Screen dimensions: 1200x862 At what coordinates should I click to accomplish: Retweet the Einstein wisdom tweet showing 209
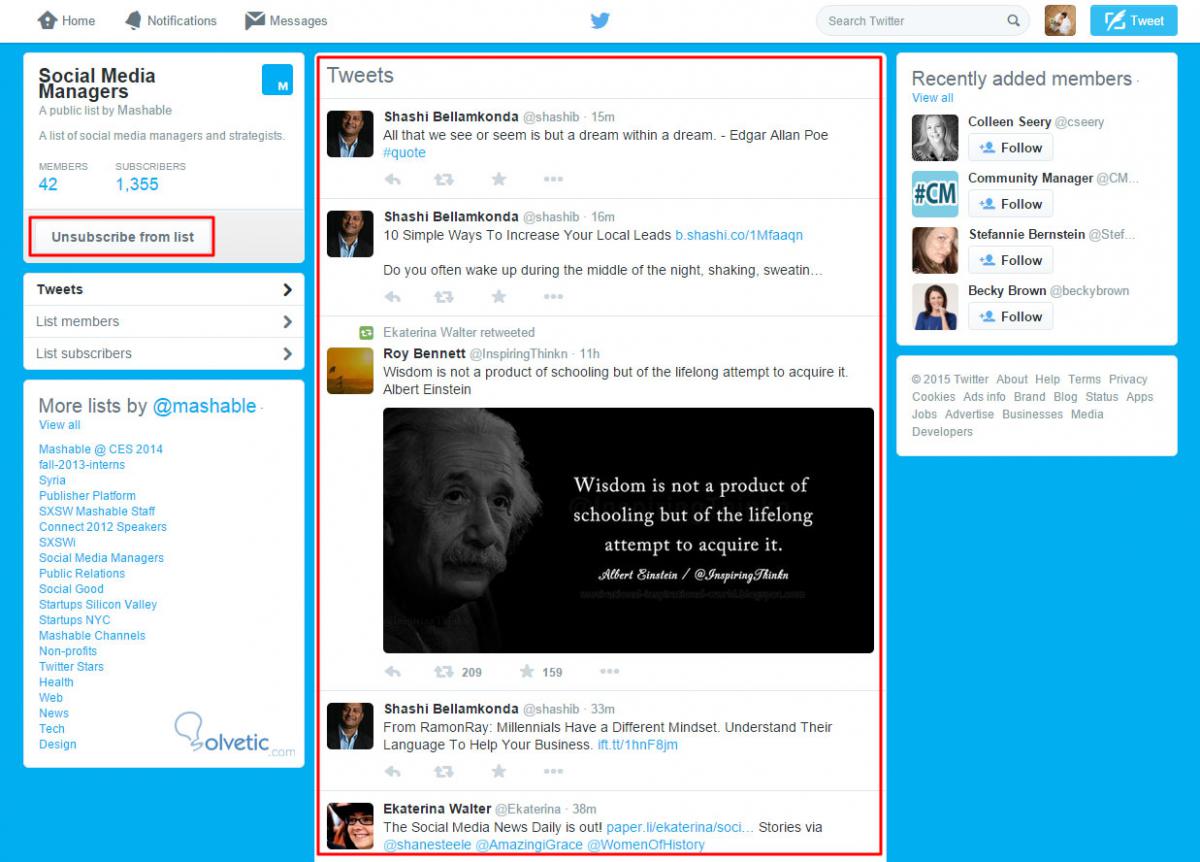pyautogui.click(x=443, y=672)
